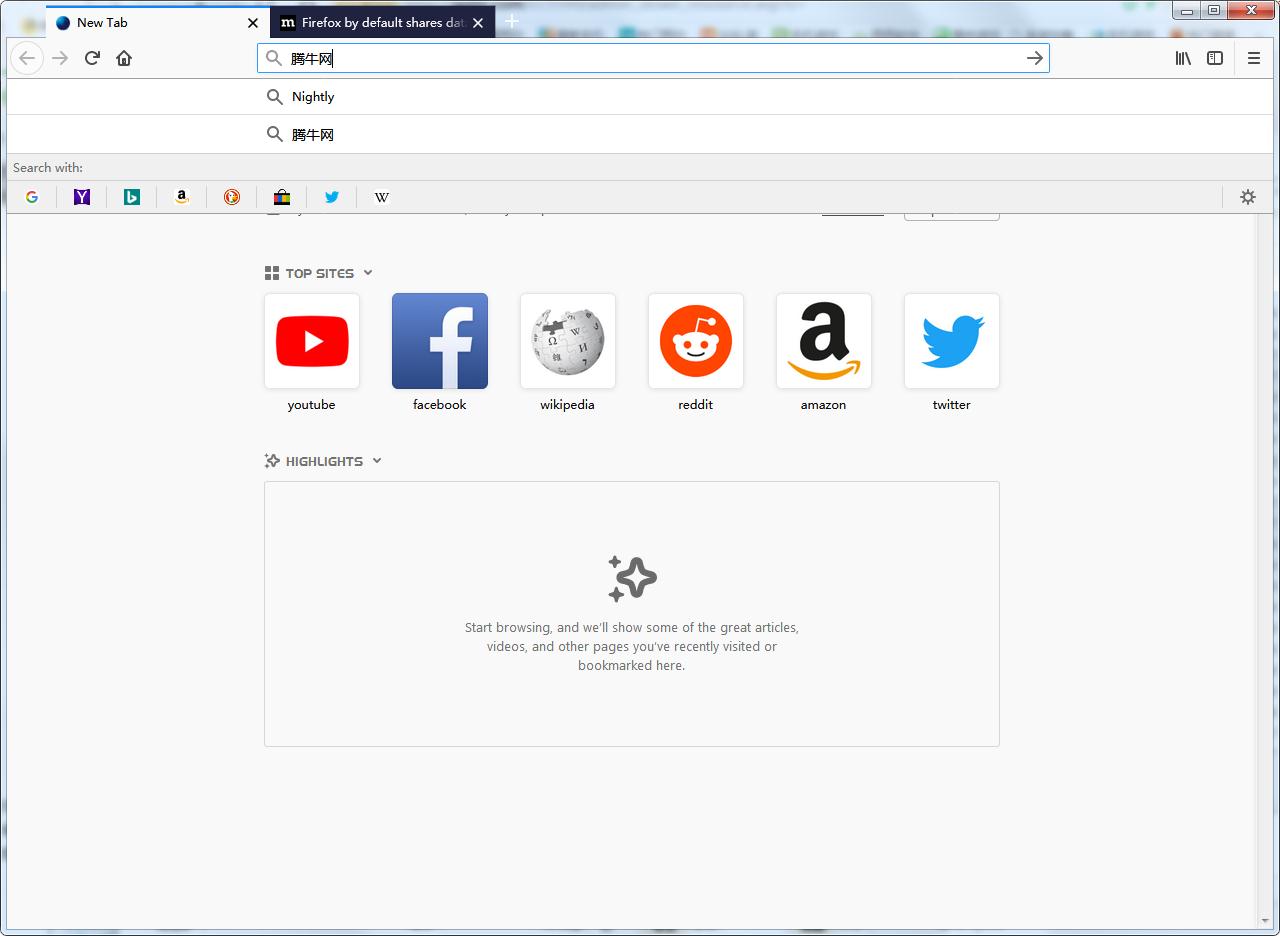Viewport: 1280px width, 936px height.
Task: Open a new tab with plus button
Action: click(x=512, y=21)
